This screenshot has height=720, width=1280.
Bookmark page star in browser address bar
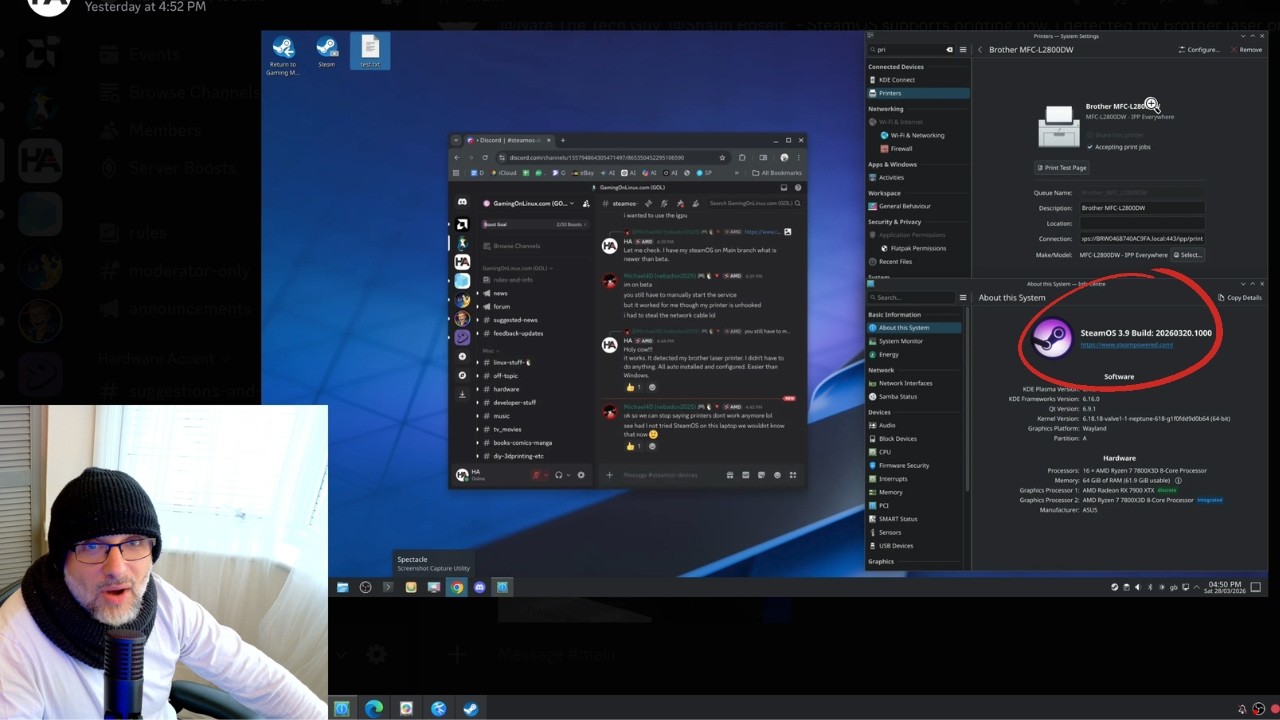722,157
